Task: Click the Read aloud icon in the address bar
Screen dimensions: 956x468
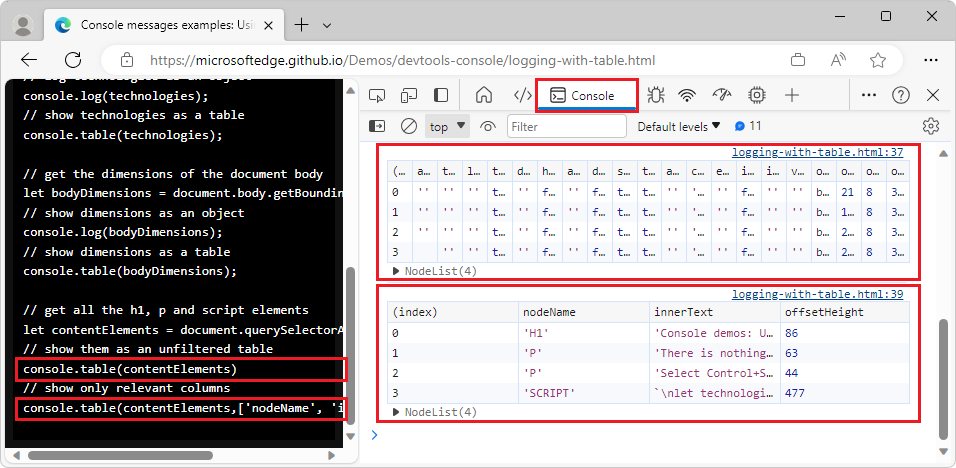Action: click(838, 60)
